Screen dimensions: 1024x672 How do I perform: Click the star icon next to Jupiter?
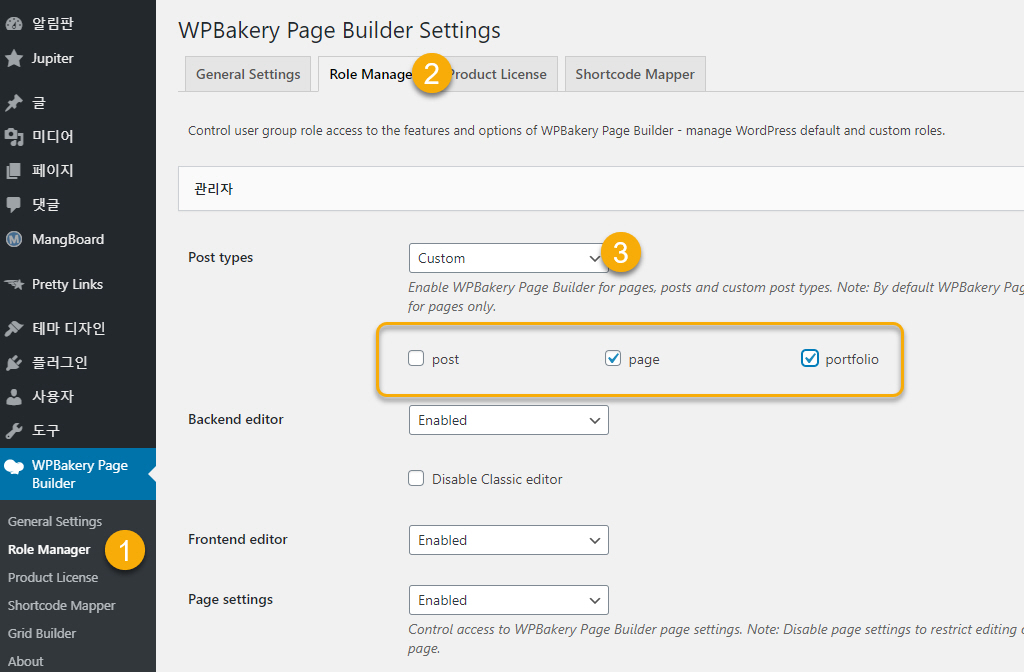coord(14,58)
